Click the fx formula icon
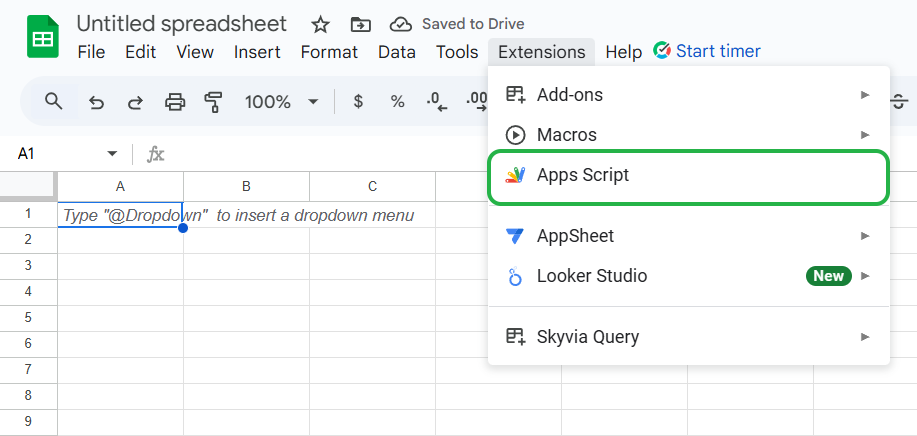 point(156,154)
